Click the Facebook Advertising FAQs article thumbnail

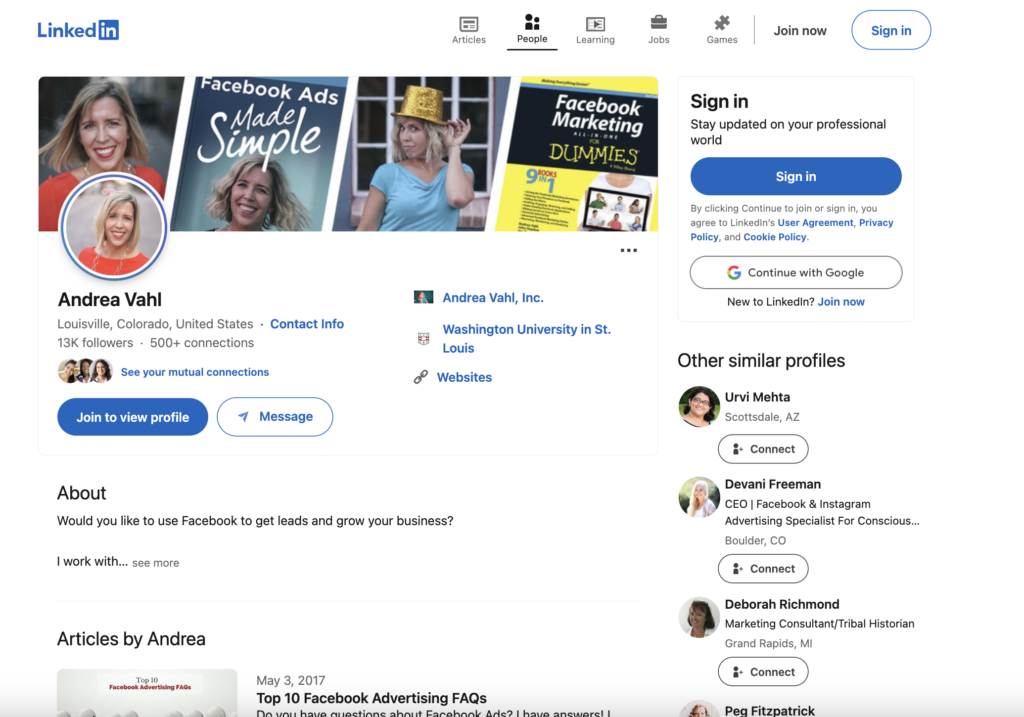[x=147, y=693]
